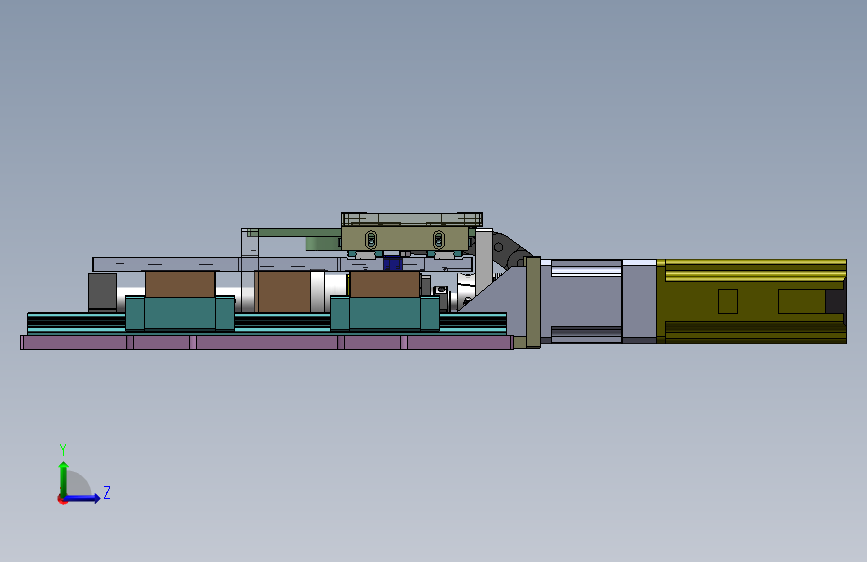This screenshot has height=562, width=867.
Task: Select the dark end cap of the motor
Action: point(835,302)
